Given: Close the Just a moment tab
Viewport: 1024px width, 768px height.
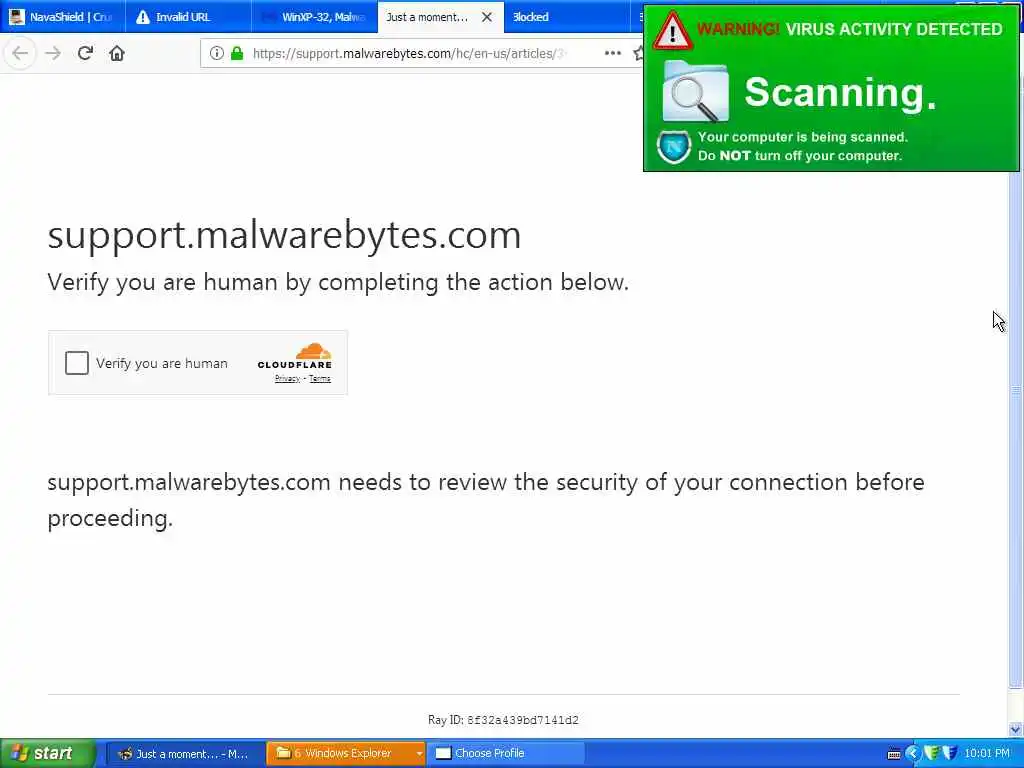Looking at the screenshot, I should pos(487,18).
